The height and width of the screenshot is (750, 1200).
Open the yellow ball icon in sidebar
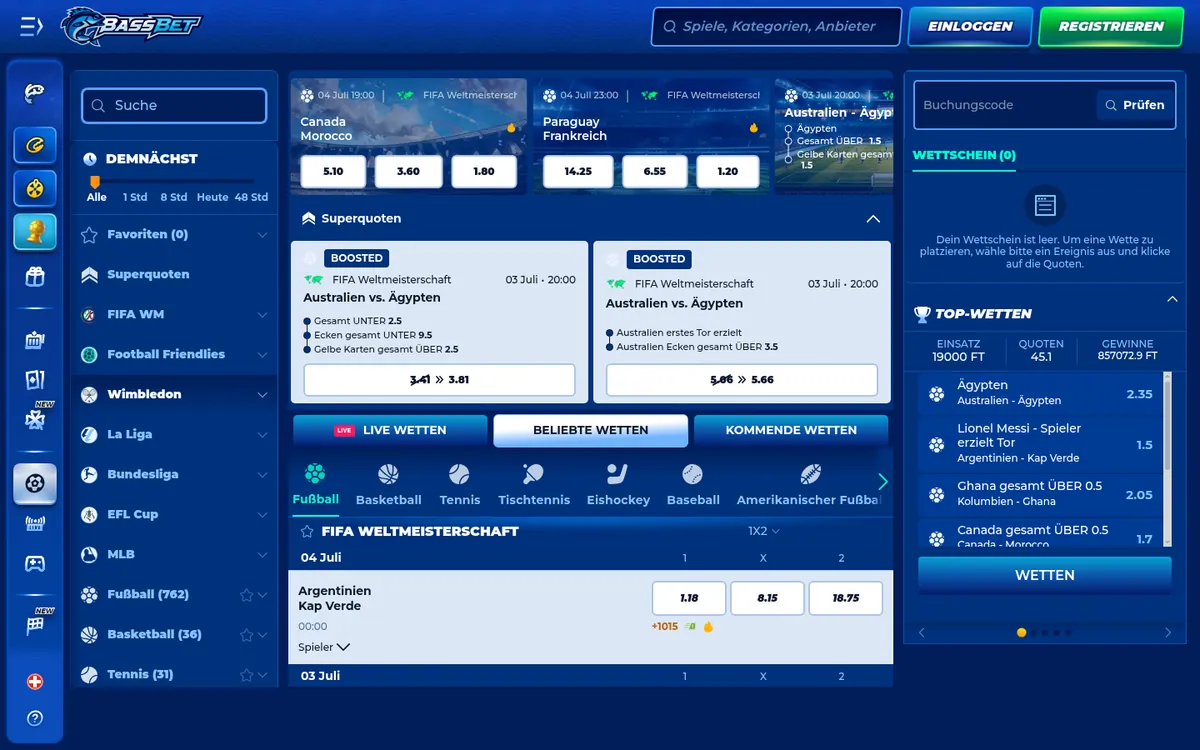coord(35,189)
